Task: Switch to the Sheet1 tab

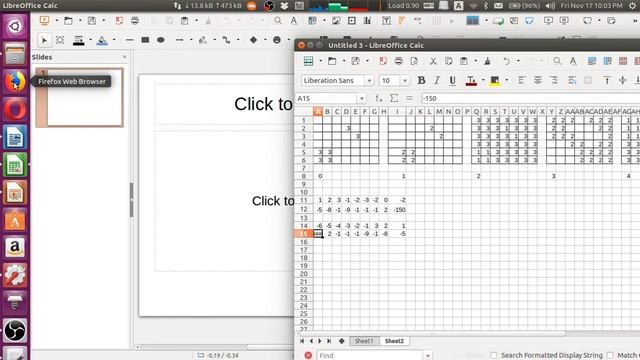Action: click(364, 341)
